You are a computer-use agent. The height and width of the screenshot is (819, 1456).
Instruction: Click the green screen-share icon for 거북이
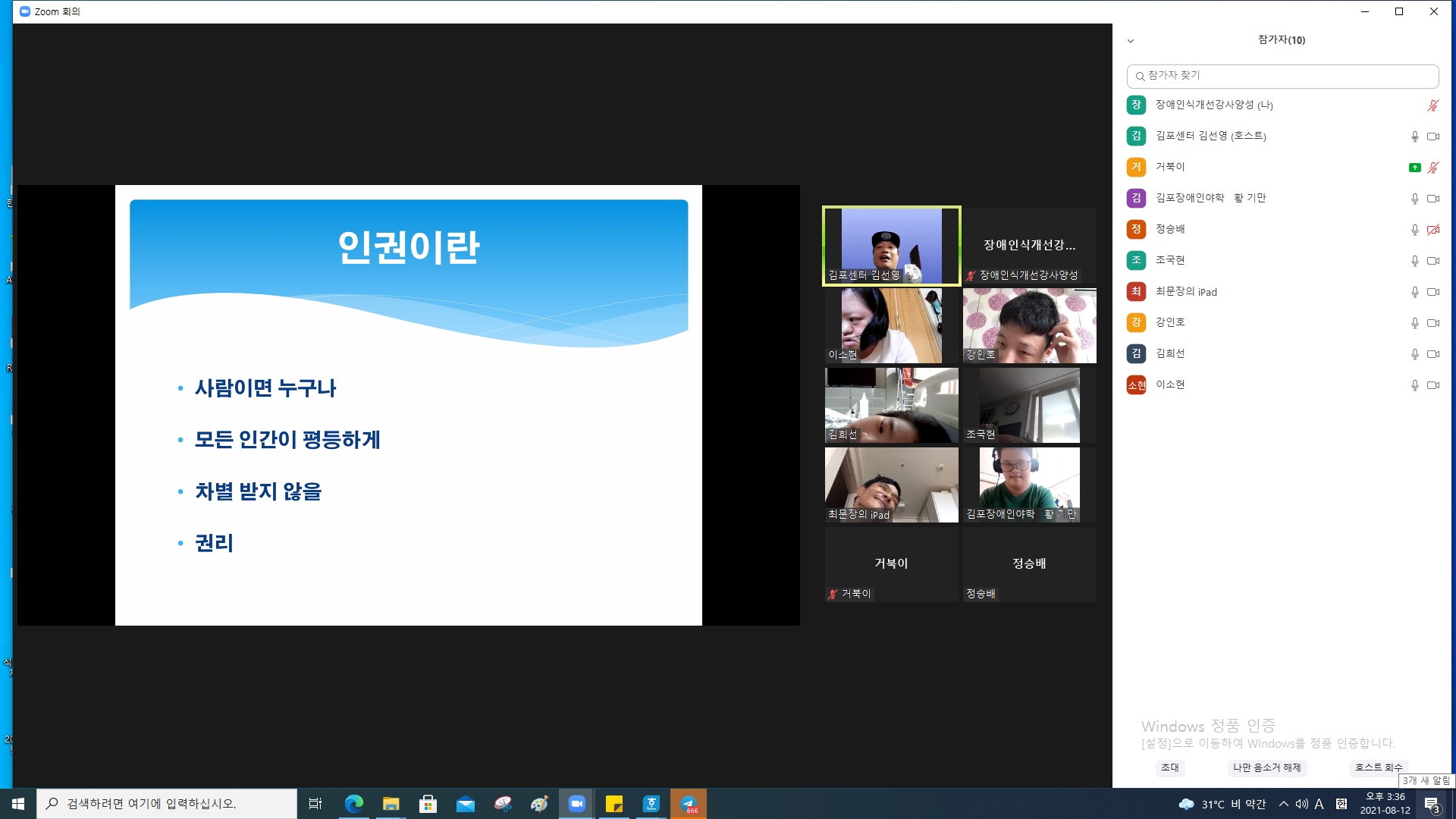[x=1414, y=168]
